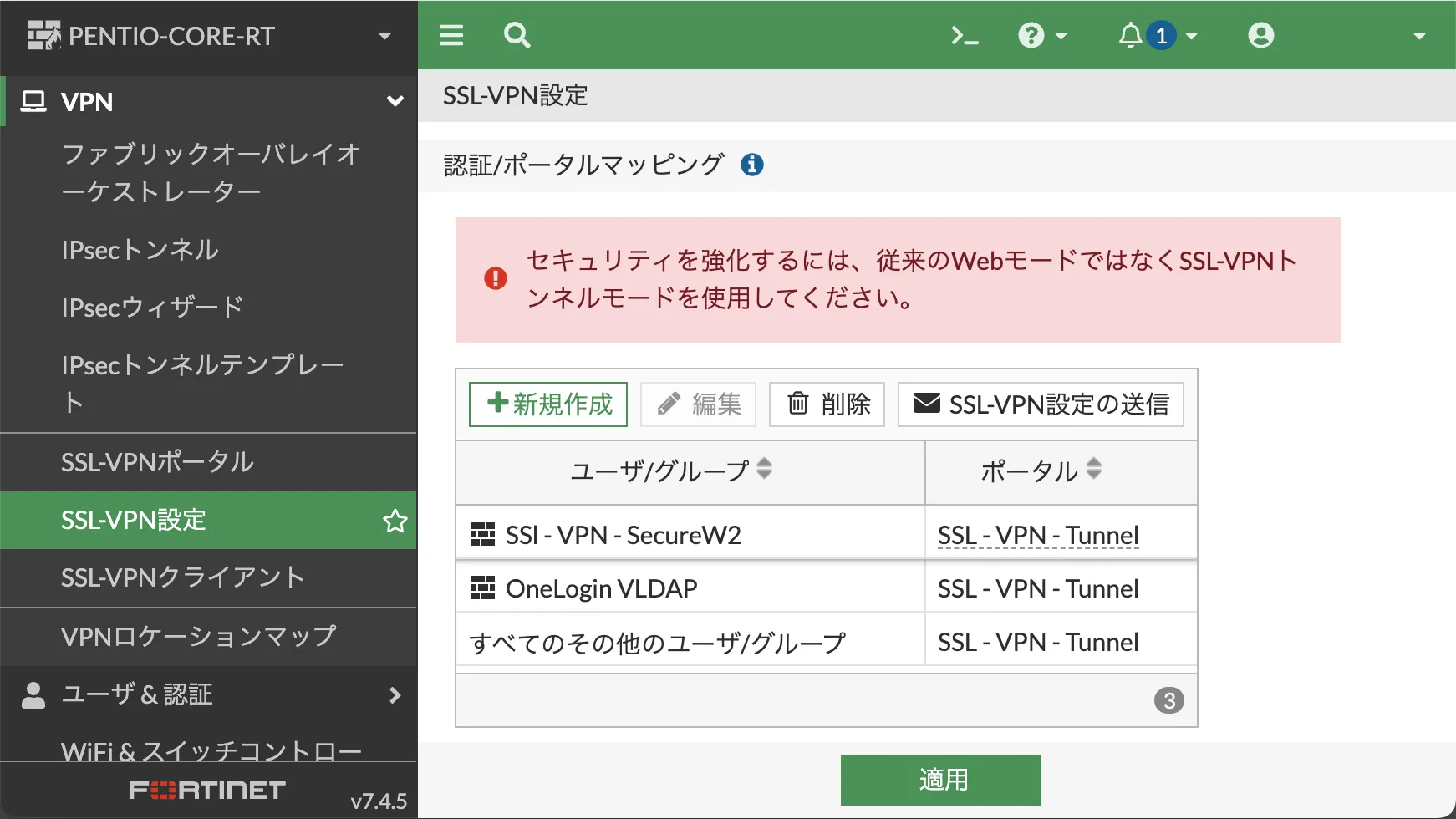Launch the CLI console icon
This screenshot has height=819, width=1456.
click(965, 36)
